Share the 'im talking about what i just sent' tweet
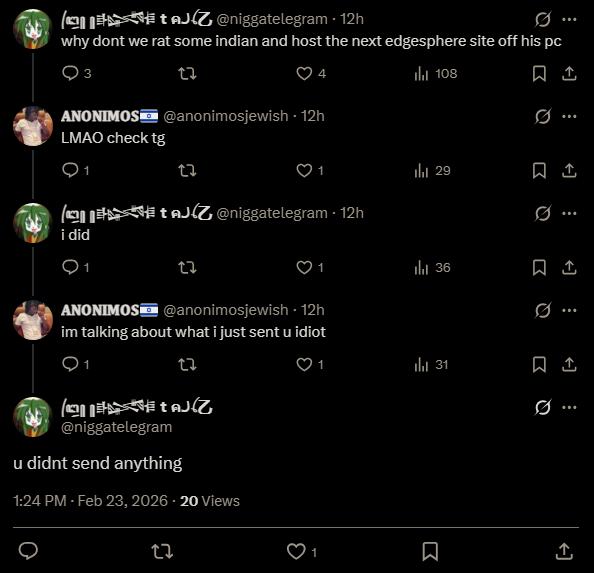 569,364
